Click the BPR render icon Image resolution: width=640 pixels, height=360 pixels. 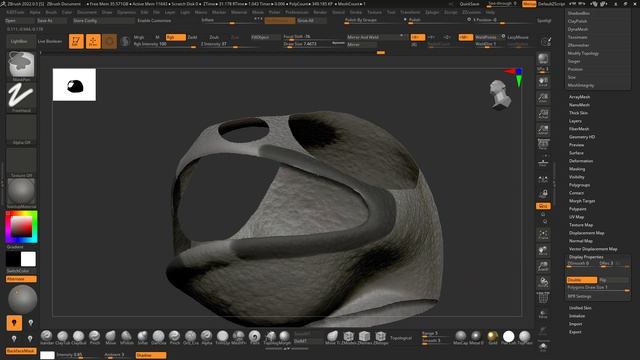[x=543, y=60]
